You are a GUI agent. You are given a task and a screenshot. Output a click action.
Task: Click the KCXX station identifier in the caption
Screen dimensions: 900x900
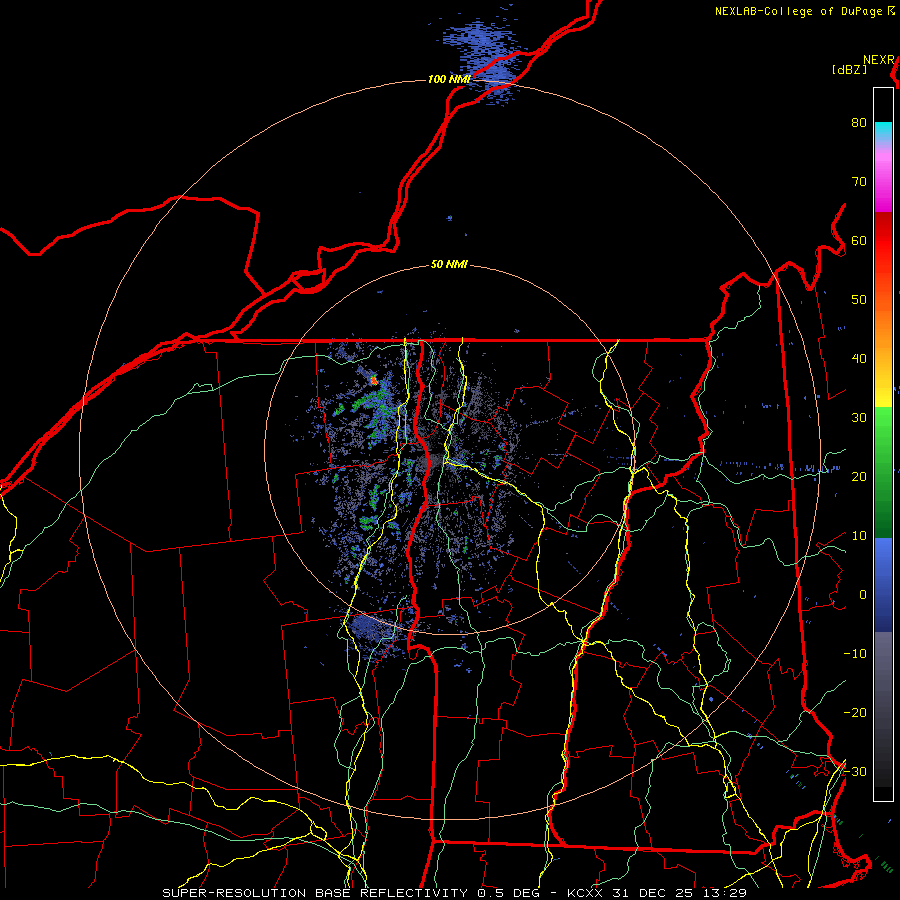pos(585,893)
